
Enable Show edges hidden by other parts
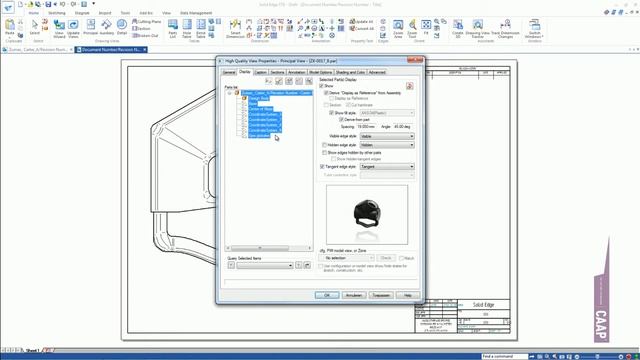point(325,153)
